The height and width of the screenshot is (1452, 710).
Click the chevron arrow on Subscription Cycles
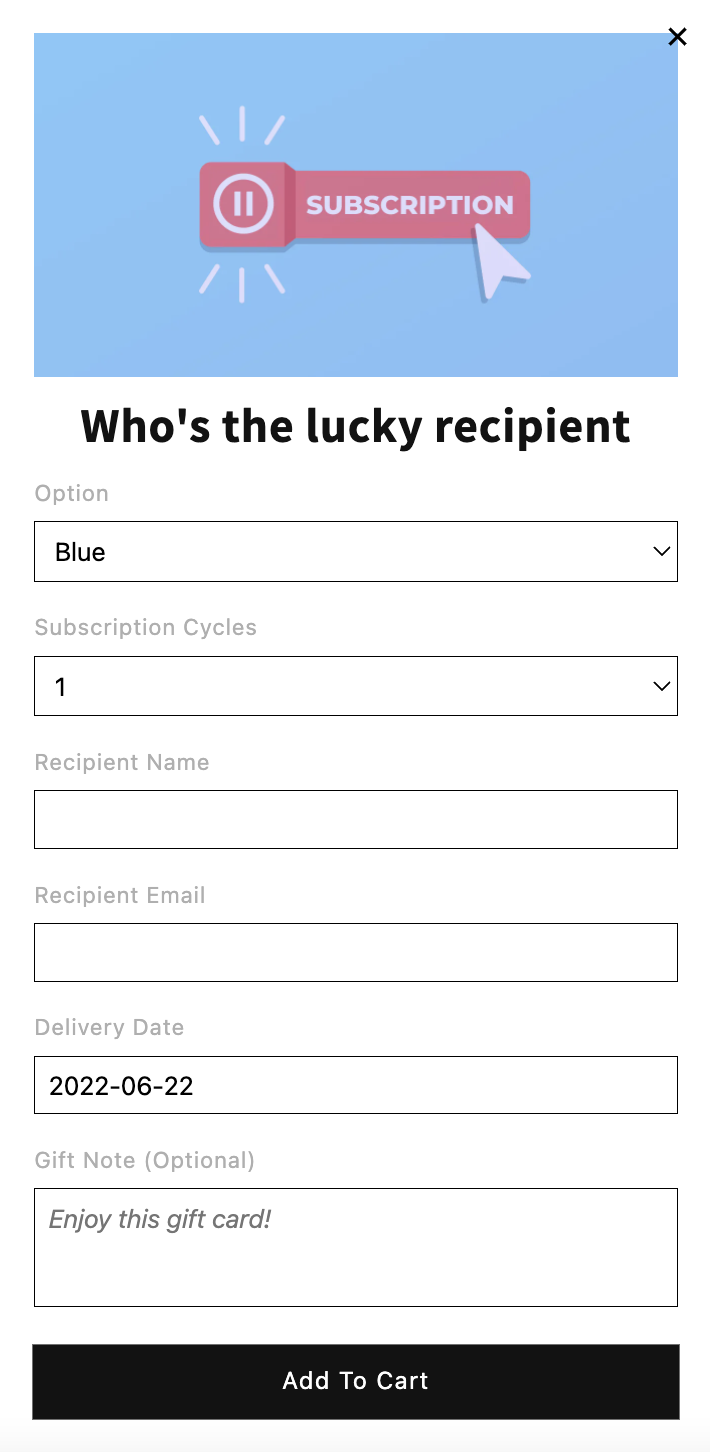(661, 686)
